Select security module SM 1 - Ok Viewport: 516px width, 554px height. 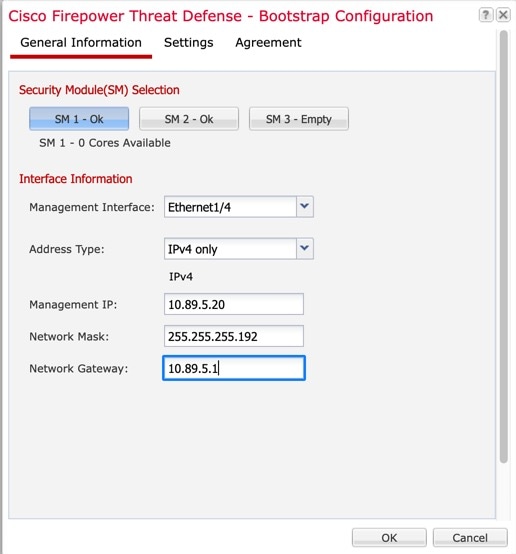[79, 119]
